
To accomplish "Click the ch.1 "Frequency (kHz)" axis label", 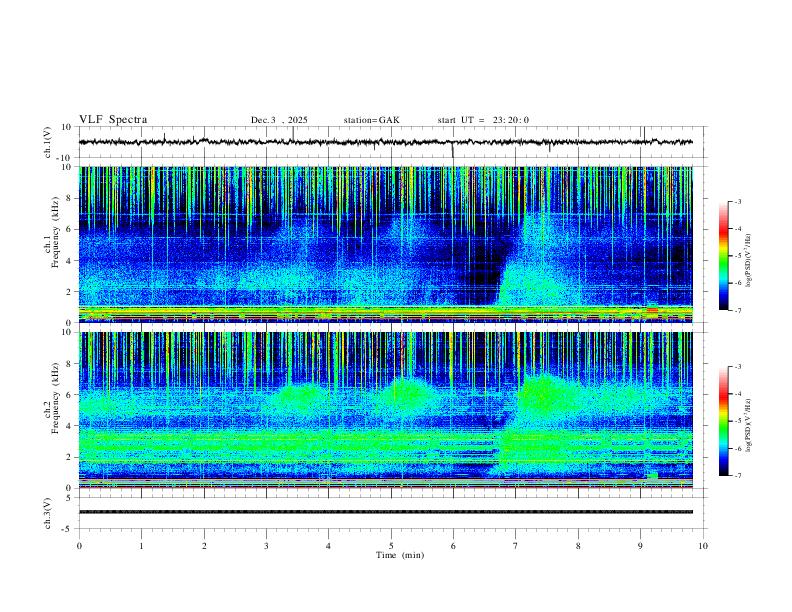I will point(55,233).
